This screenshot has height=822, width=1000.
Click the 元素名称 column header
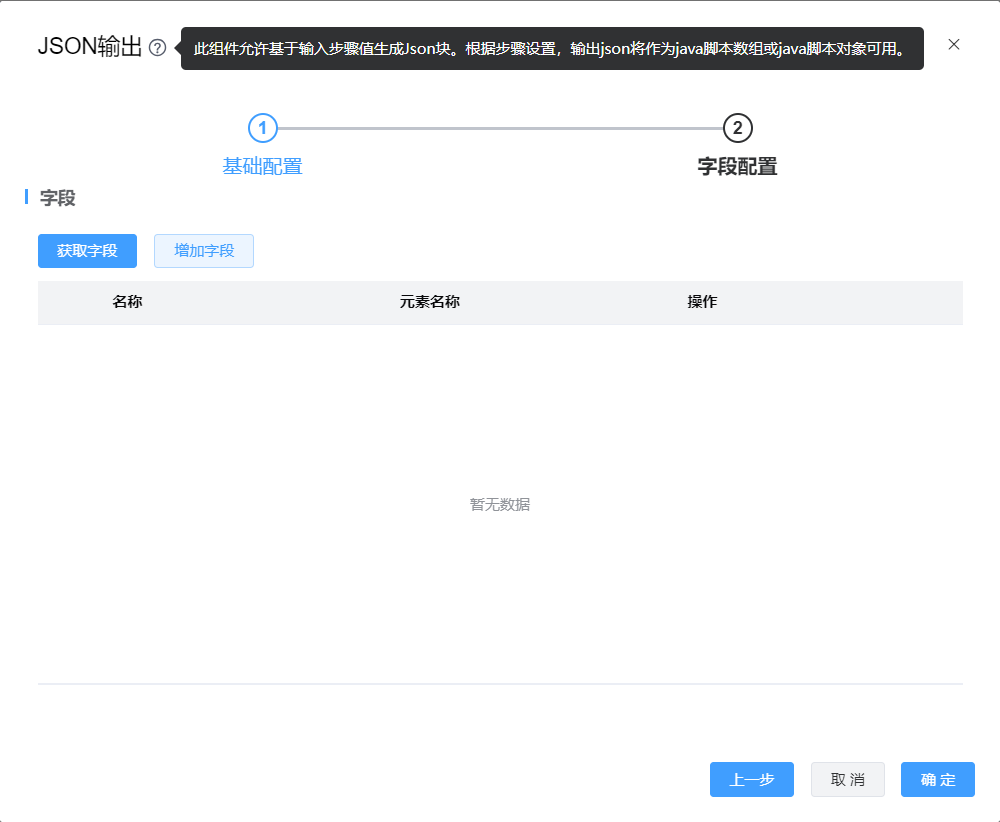tap(429, 302)
